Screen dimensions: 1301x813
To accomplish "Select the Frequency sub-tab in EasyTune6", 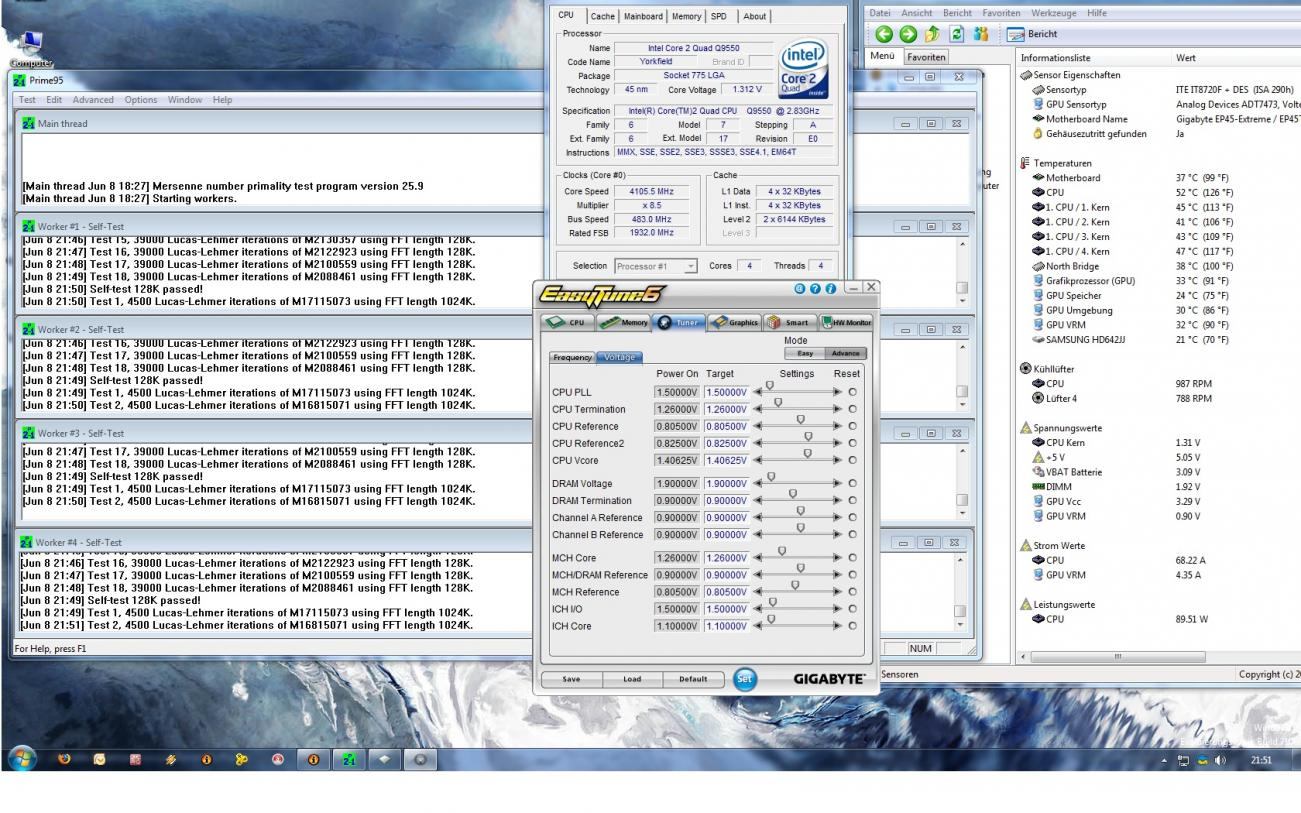I will click(x=572, y=357).
